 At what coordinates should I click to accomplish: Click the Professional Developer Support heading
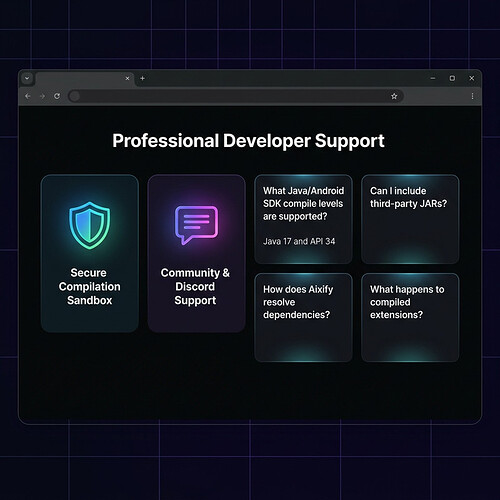tap(248, 141)
